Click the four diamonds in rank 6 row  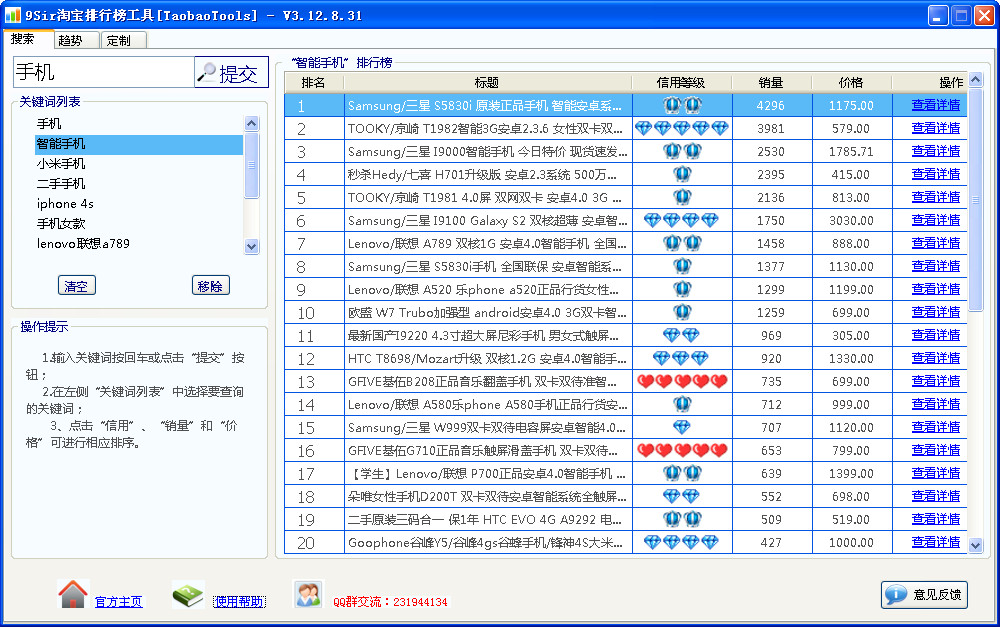[682, 220]
